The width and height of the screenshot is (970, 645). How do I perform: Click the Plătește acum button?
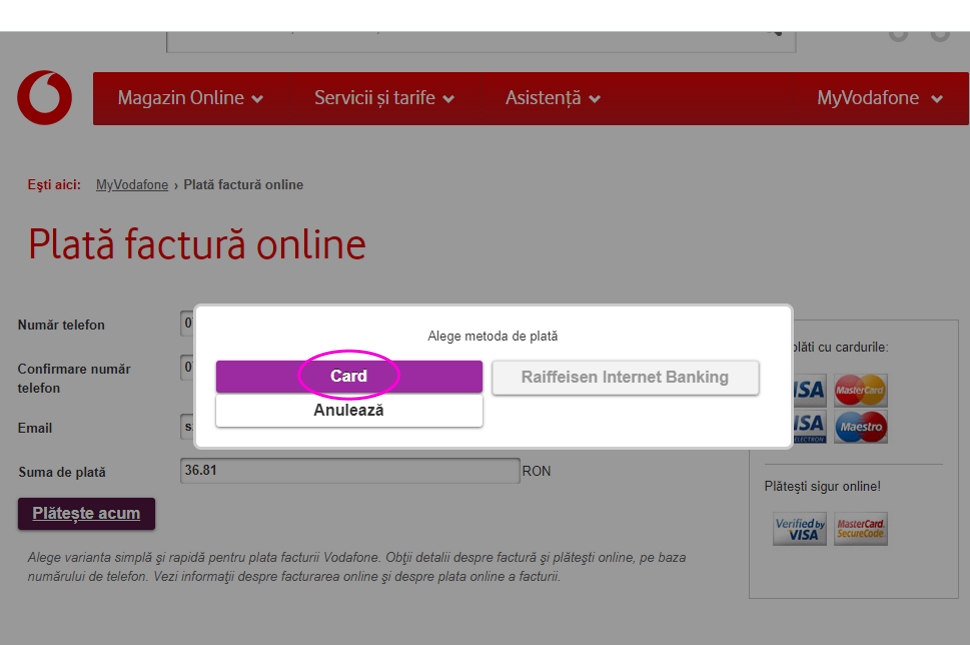click(86, 514)
